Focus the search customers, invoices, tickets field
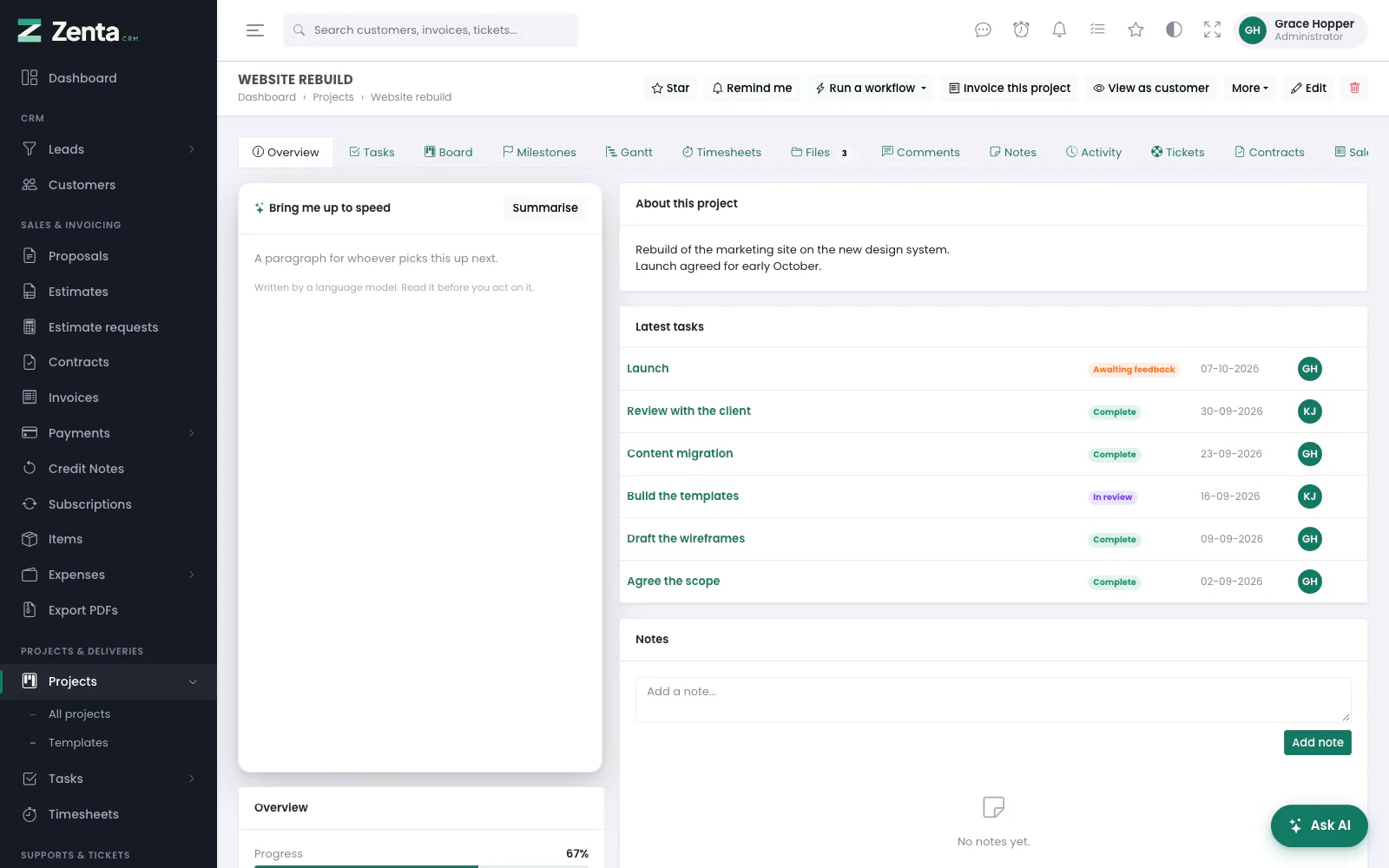This screenshot has height=868, width=1389. 431,30
